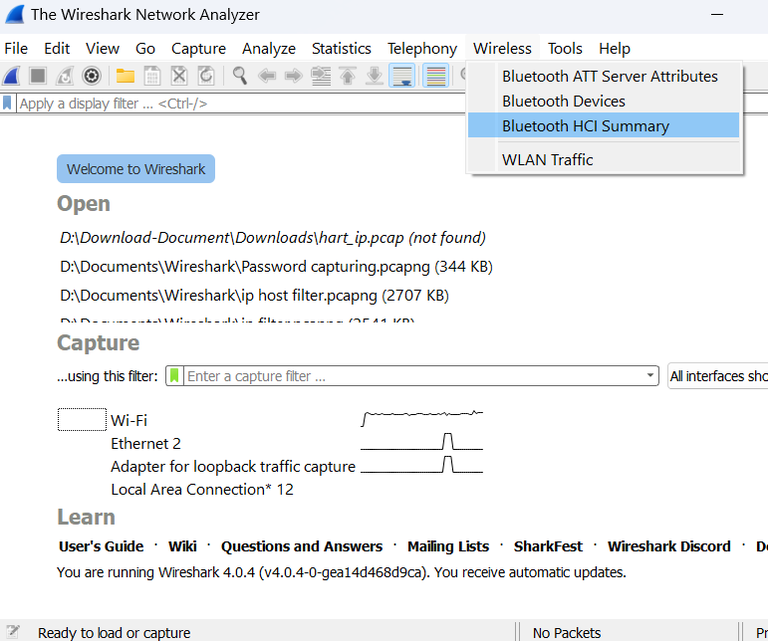Open recent file hart_ip.pcap
Image resolution: width=768 pixels, height=641 pixels.
point(272,237)
